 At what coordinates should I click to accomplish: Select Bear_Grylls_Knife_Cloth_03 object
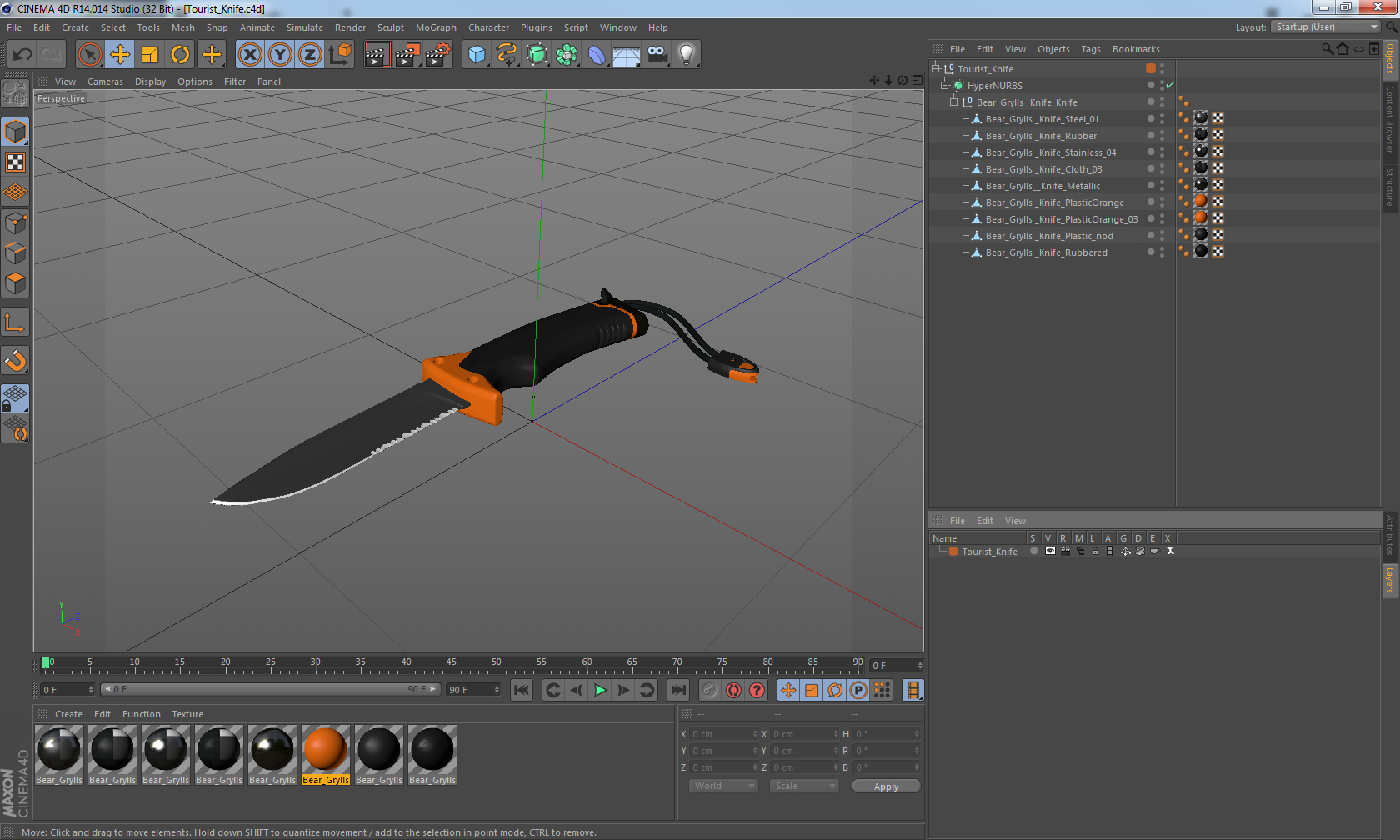pos(1043,168)
